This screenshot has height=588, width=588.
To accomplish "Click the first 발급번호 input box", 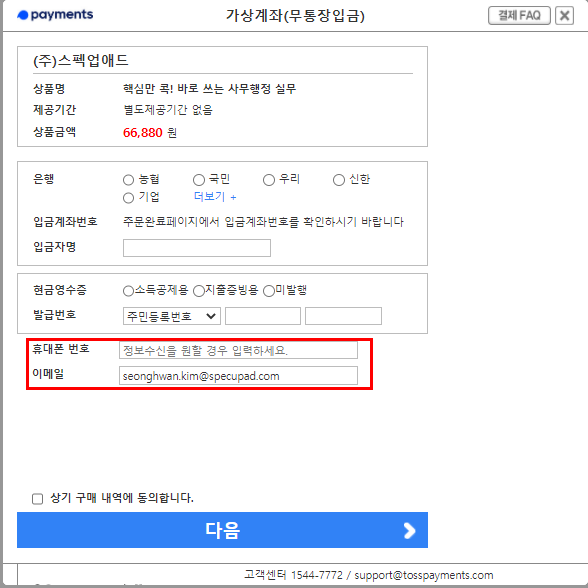I will point(263,316).
